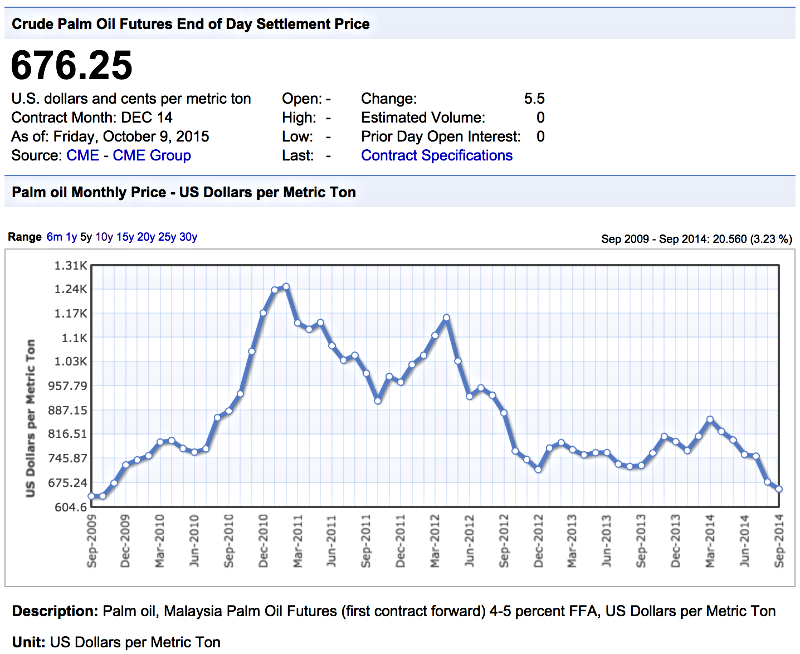Click the Sep 2009 - Sep 2014 summary
Screen dimensions: 800x654
point(696,239)
